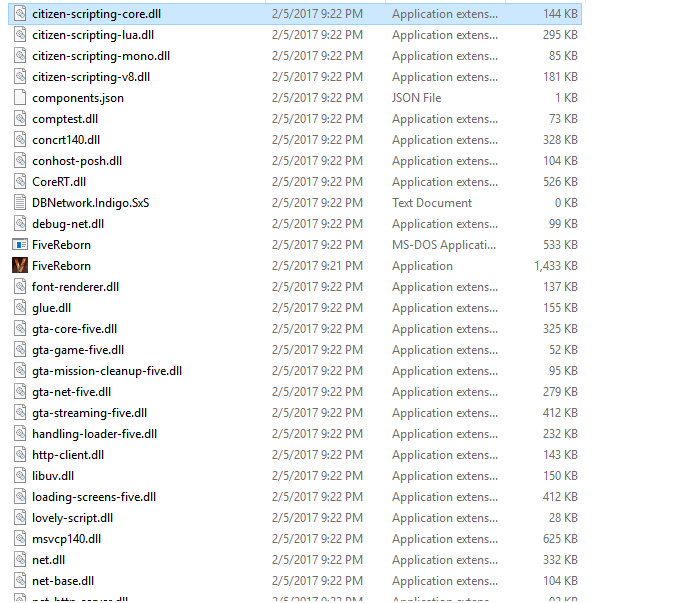Select the gta-net-five.dll file name

click(71, 392)
